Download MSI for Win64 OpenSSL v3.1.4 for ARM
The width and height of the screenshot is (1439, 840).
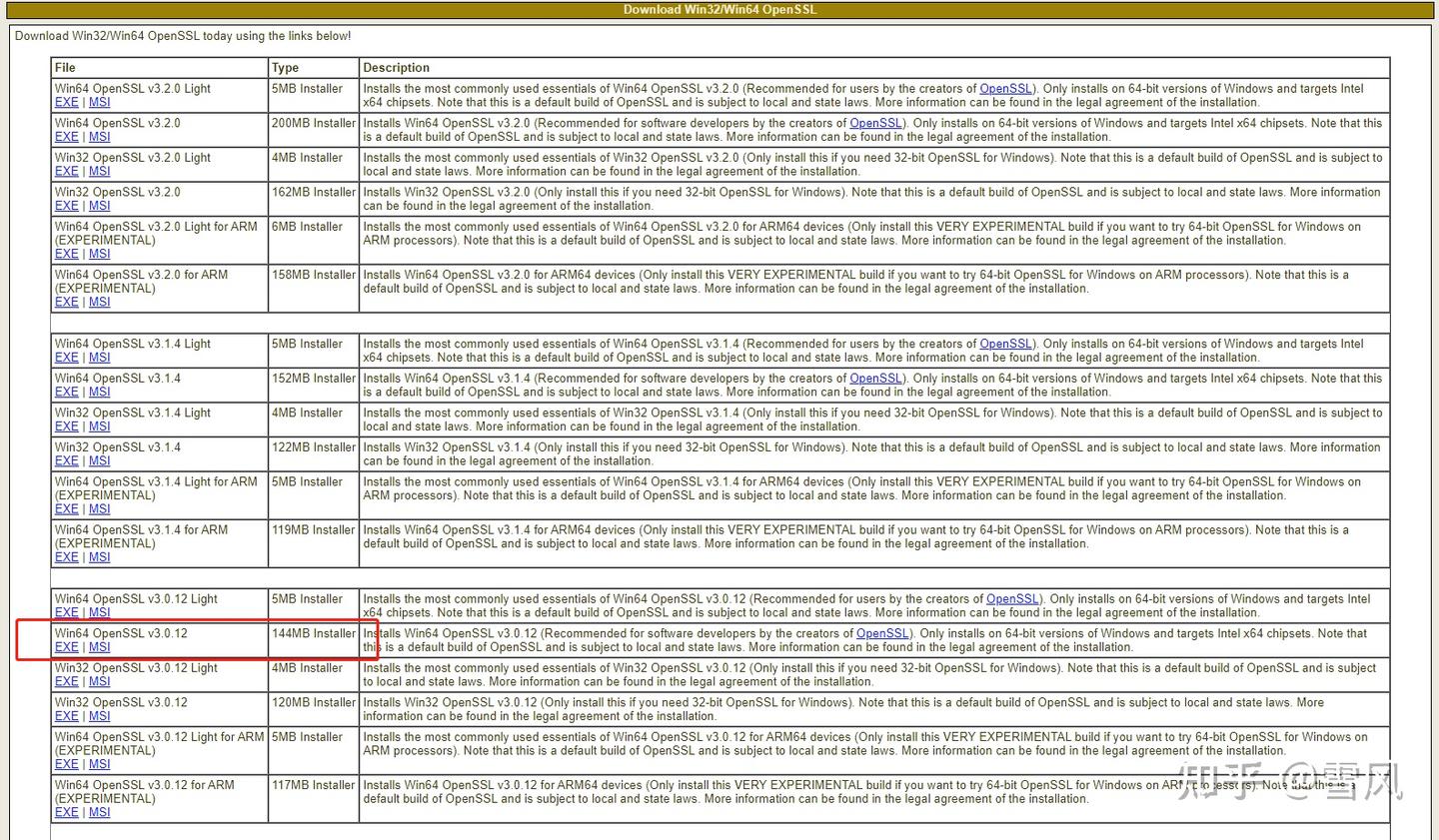(99, 557)
